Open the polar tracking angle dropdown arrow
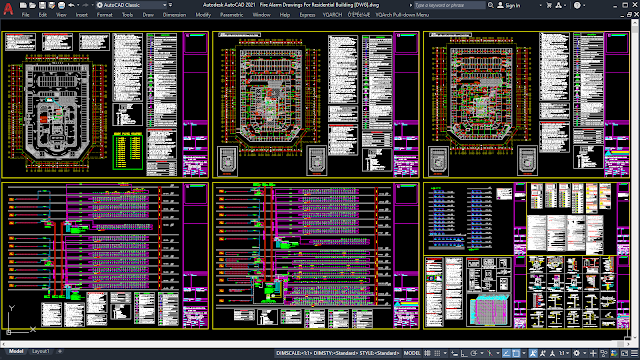 tap(482, 353)
